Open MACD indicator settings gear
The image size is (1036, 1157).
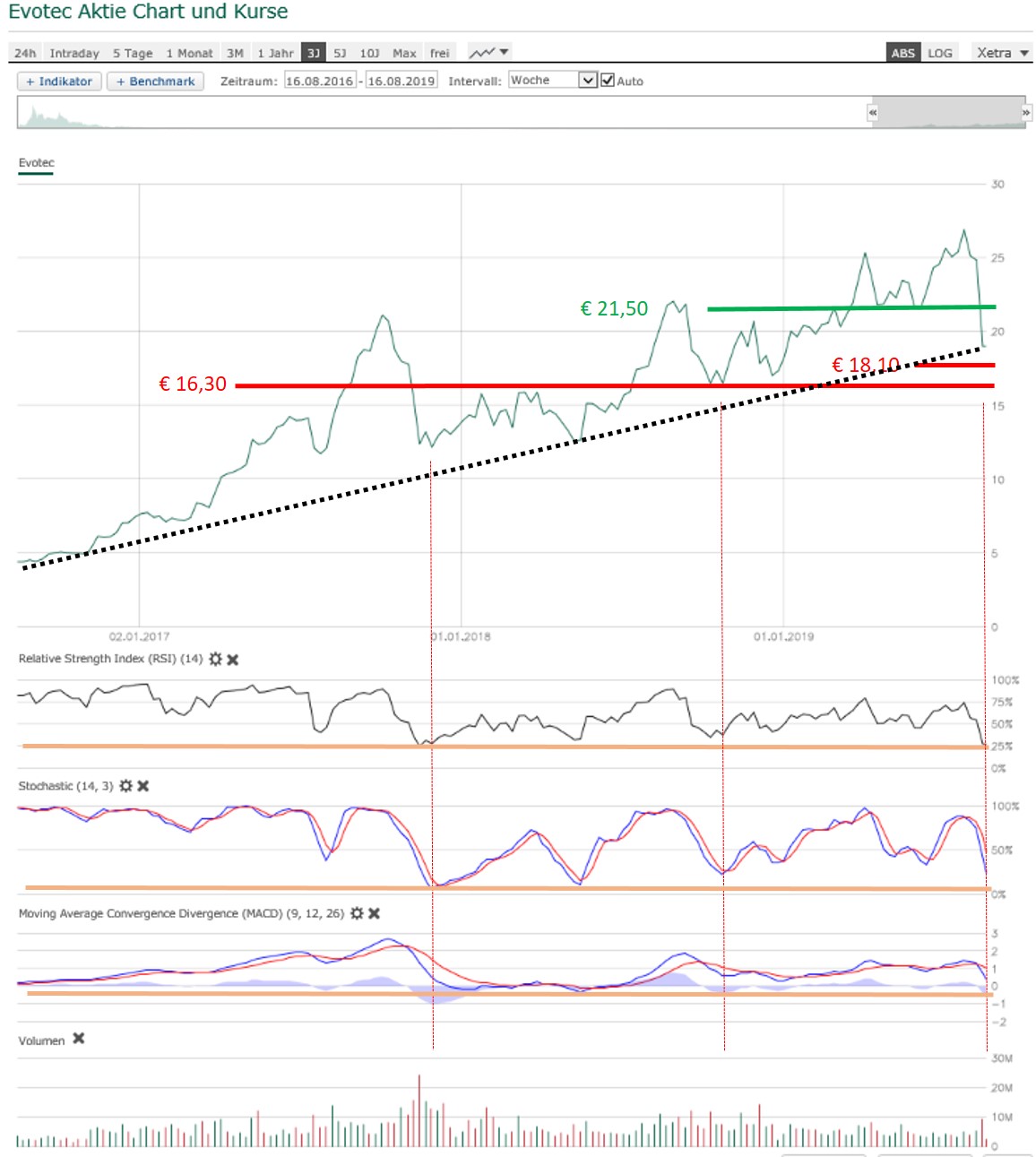pyautogui.click(x=357, y=913)
